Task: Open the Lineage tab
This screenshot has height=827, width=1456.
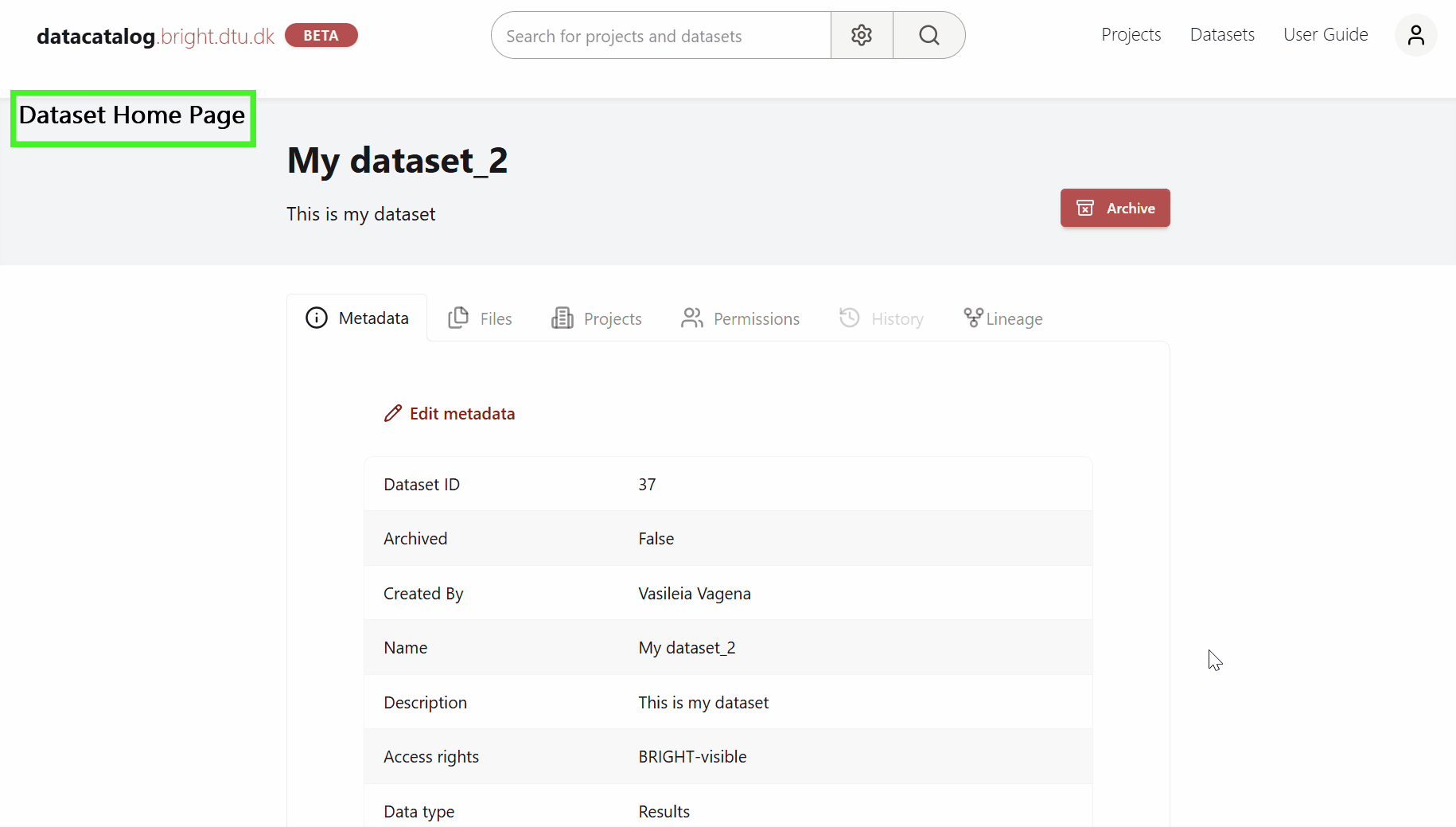Action: [x=1012, y=318]
